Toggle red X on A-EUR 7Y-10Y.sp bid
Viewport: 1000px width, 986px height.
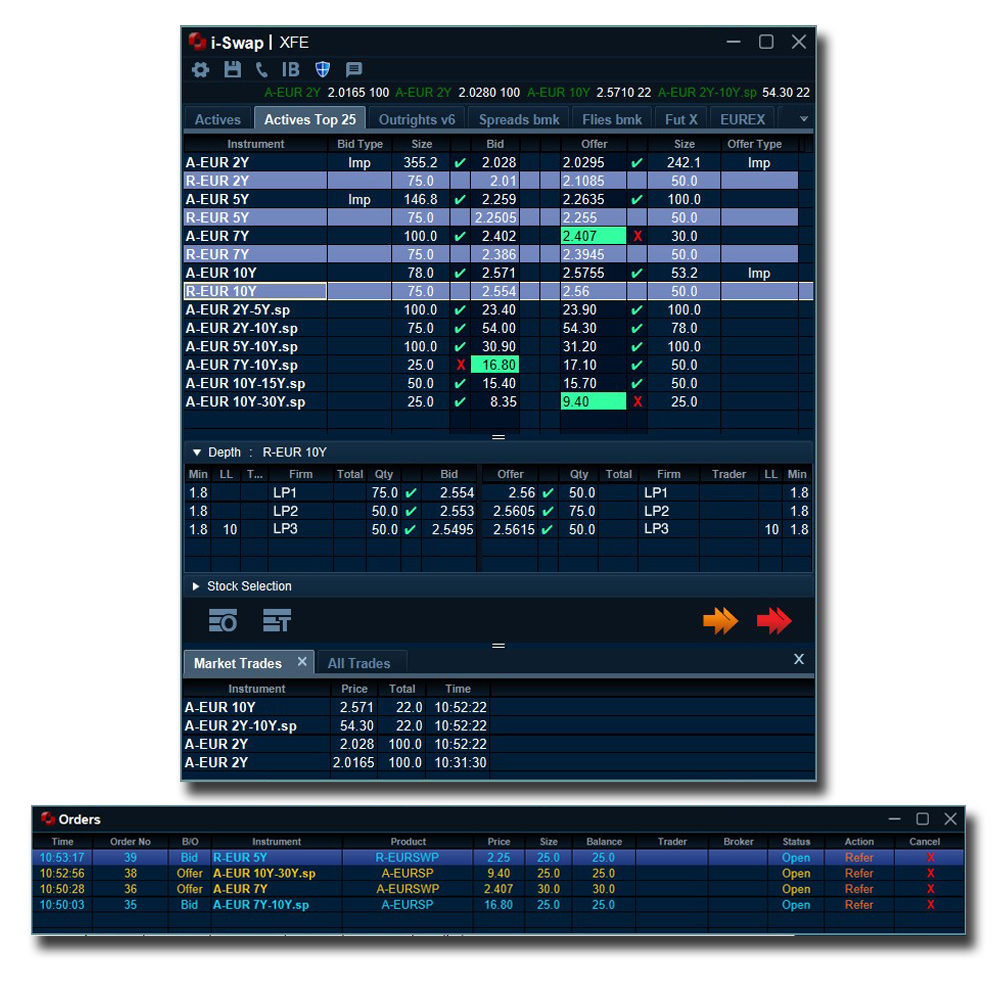click(x=460, y=365)
